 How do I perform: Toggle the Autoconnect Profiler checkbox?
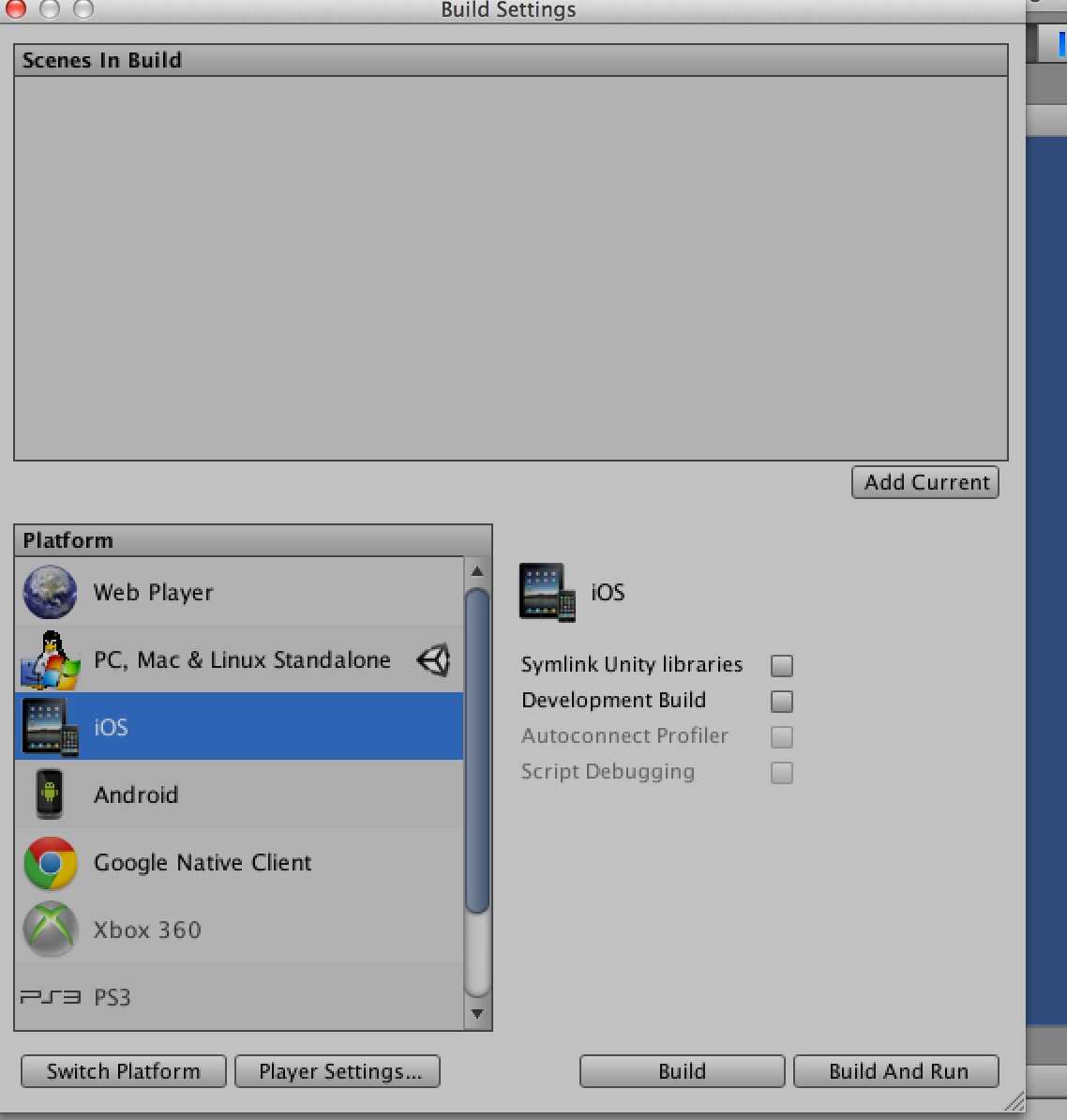pyautogui.click(x=782, y=736)
